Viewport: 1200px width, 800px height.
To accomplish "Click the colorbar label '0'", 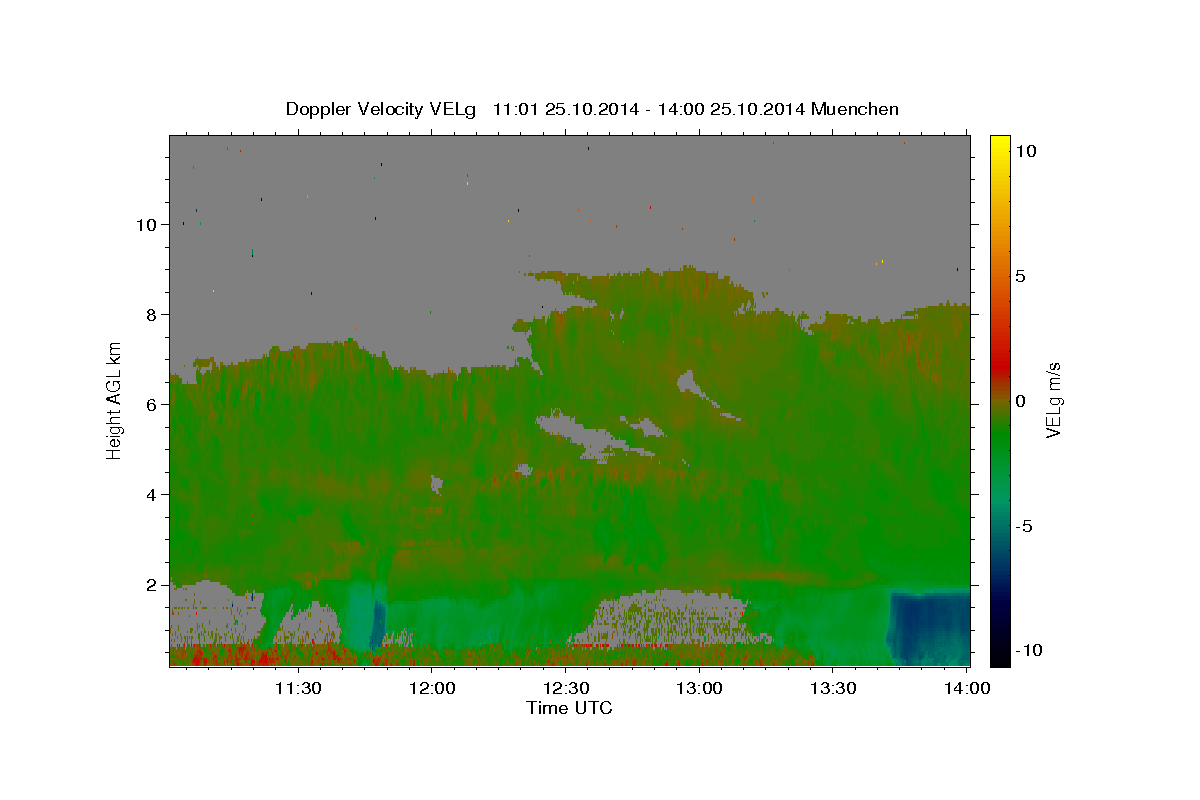I will click(1020, 401).
